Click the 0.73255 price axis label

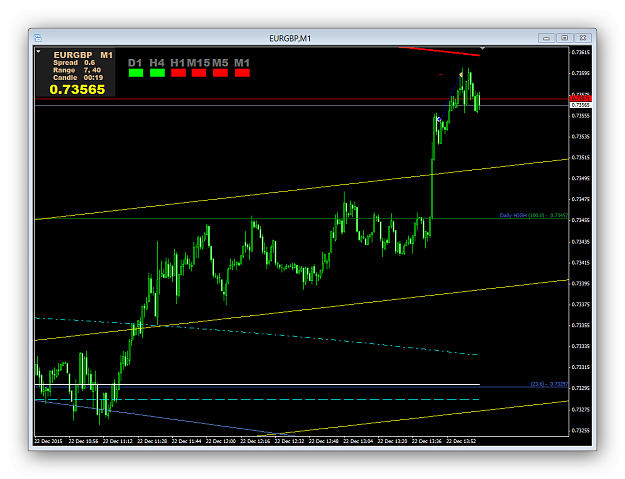pos(581,430)
